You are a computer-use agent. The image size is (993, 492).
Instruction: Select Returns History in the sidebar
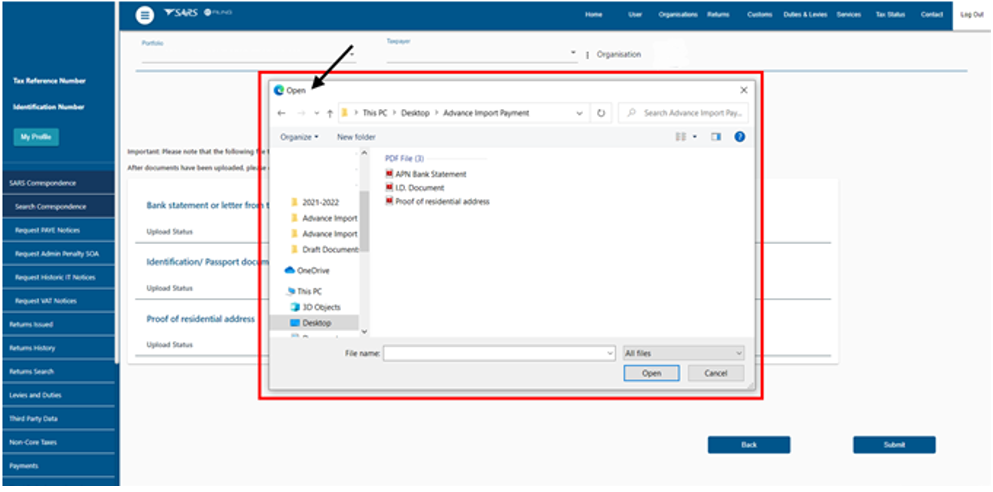pyautogui.click(x=32, y=348)
